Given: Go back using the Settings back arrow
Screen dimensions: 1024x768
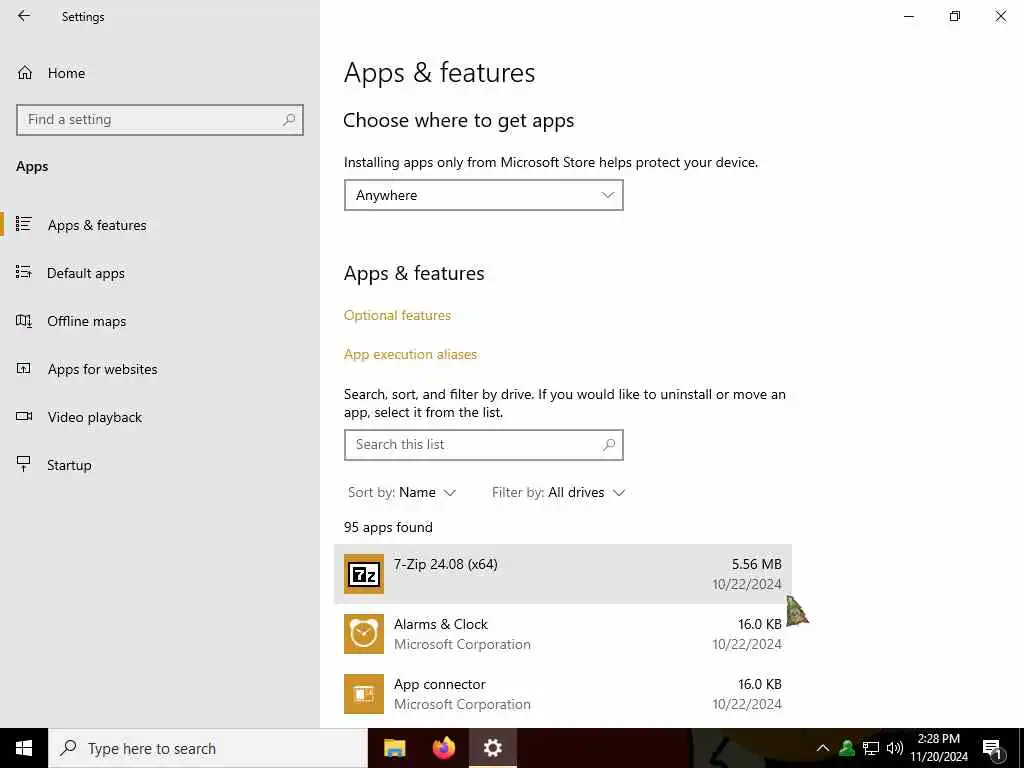Looking at the screenshot, I should pos(24,16).
